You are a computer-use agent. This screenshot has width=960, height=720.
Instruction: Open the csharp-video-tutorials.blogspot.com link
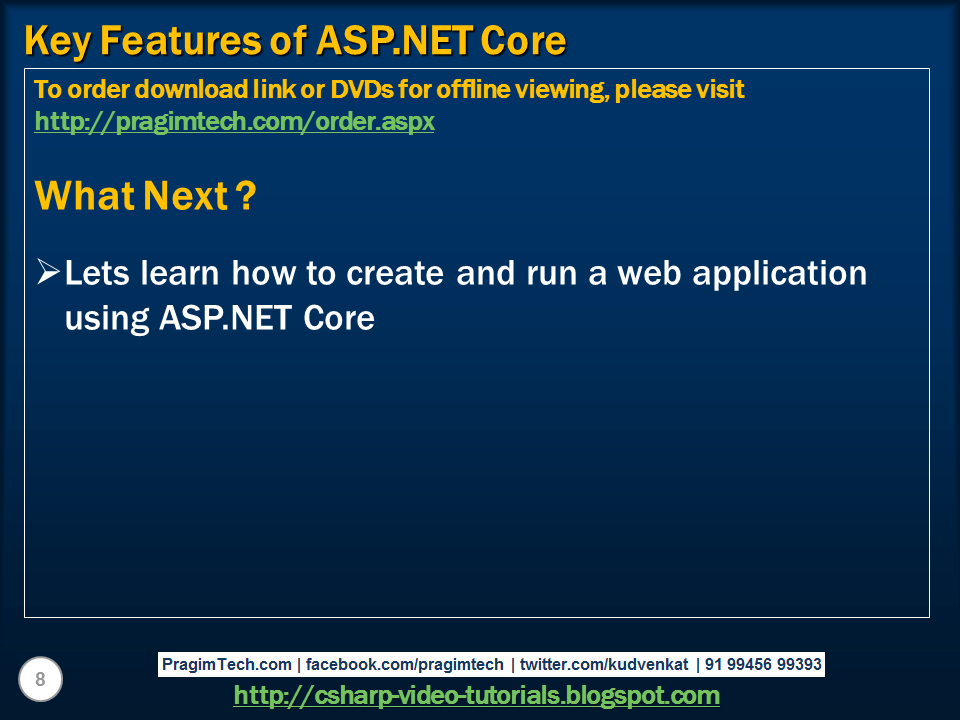(480, 692)
